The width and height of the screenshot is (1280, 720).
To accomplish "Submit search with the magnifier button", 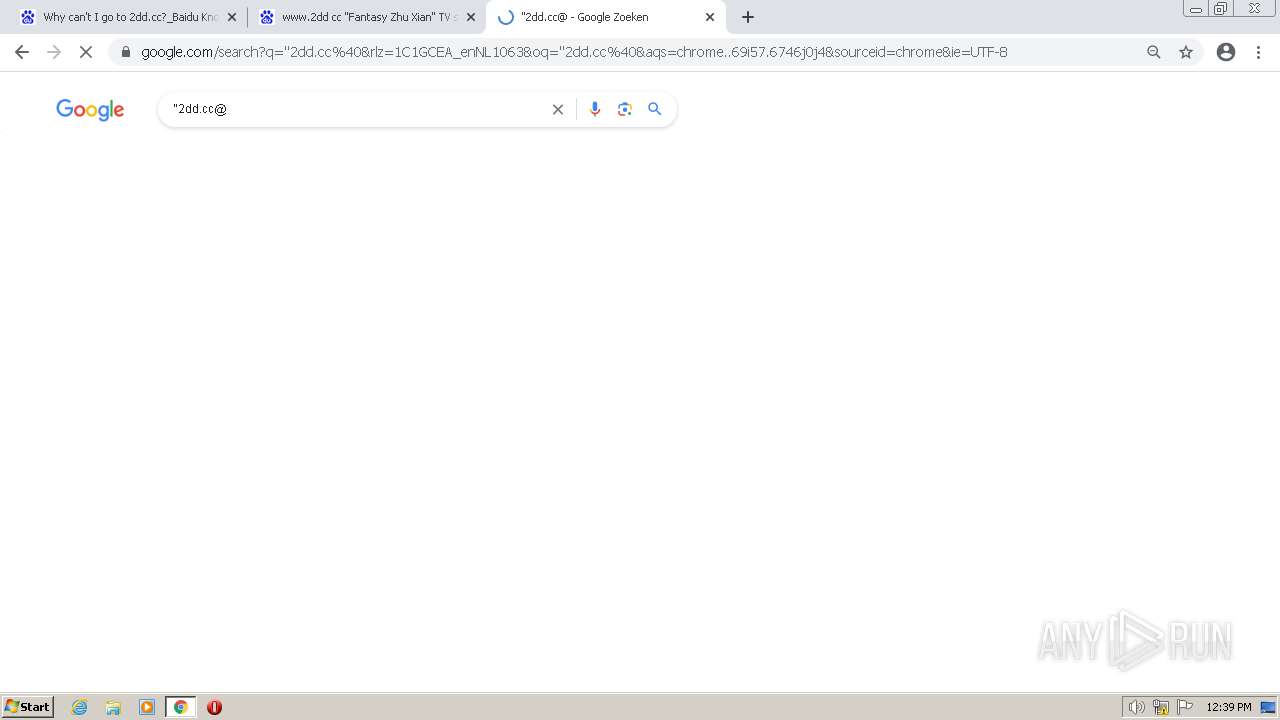I will [655, 109].
